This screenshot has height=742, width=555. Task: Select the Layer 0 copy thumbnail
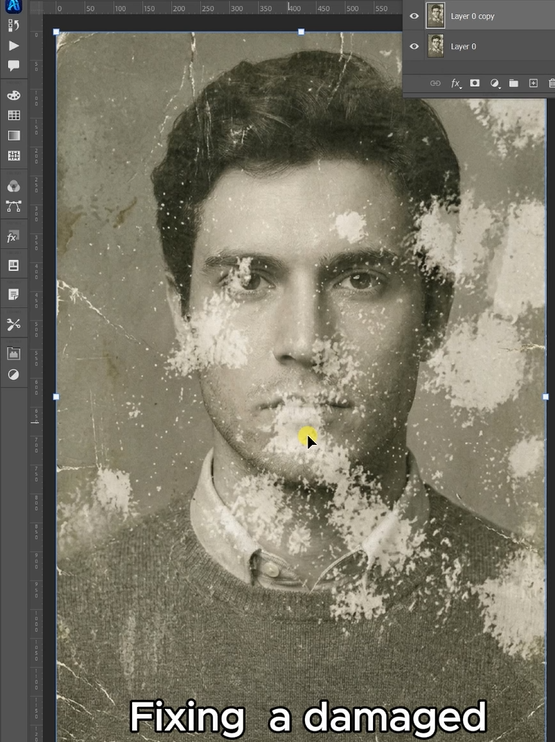[x=435, y=16]
